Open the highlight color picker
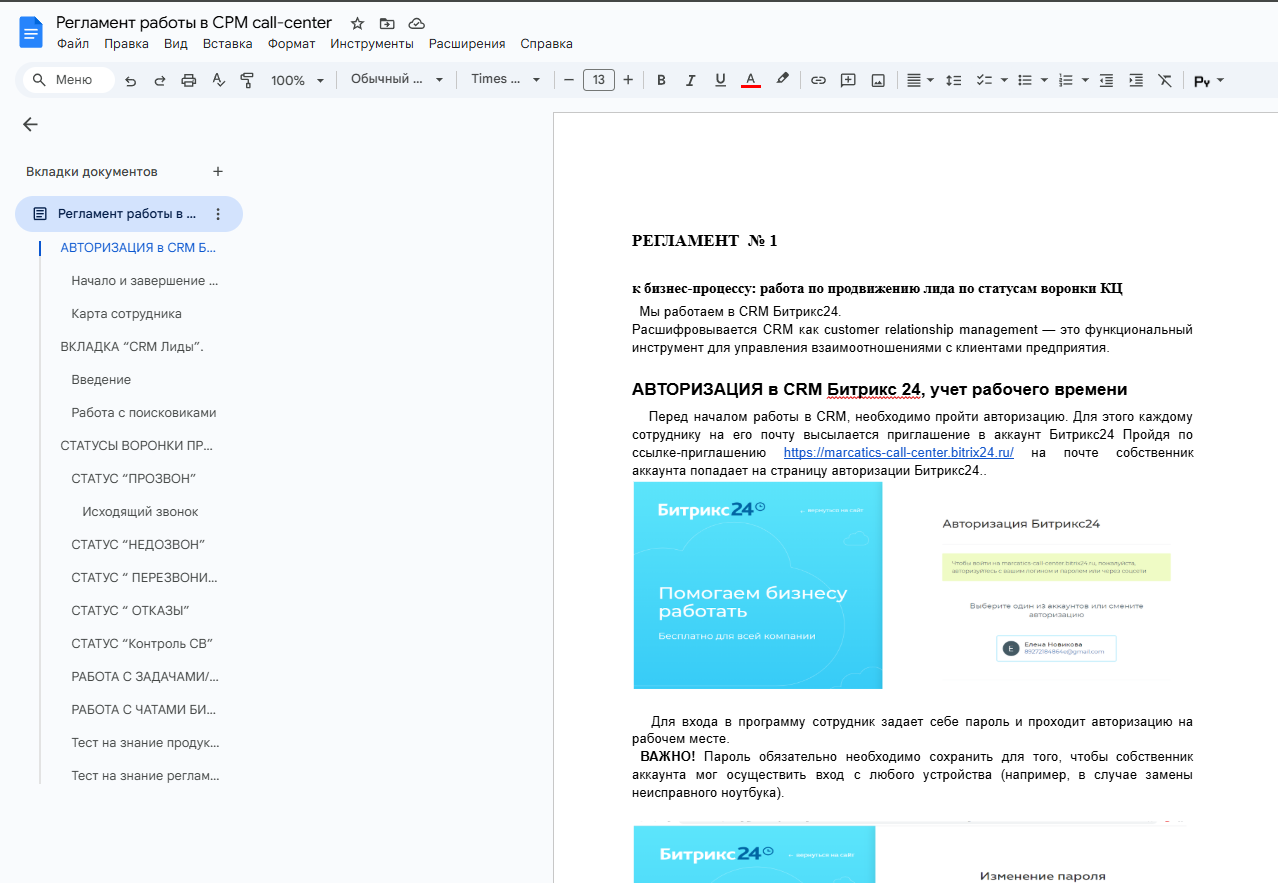The image size is (1278, 883). coord(782,80)
